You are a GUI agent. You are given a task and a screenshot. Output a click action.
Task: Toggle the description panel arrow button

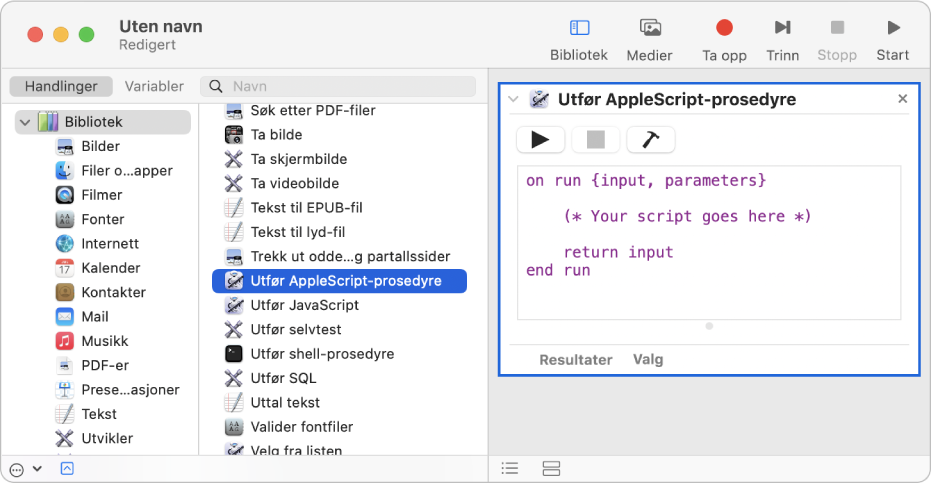point(67,468)
